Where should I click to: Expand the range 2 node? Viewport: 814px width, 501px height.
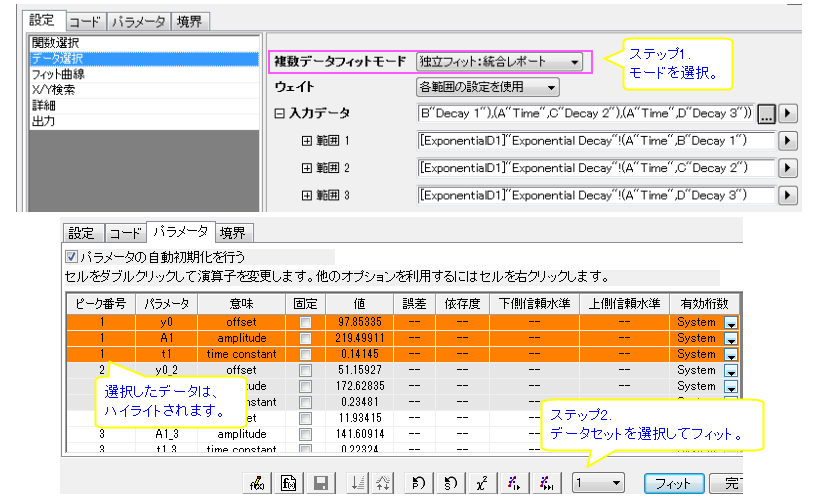tap(307, 168)
